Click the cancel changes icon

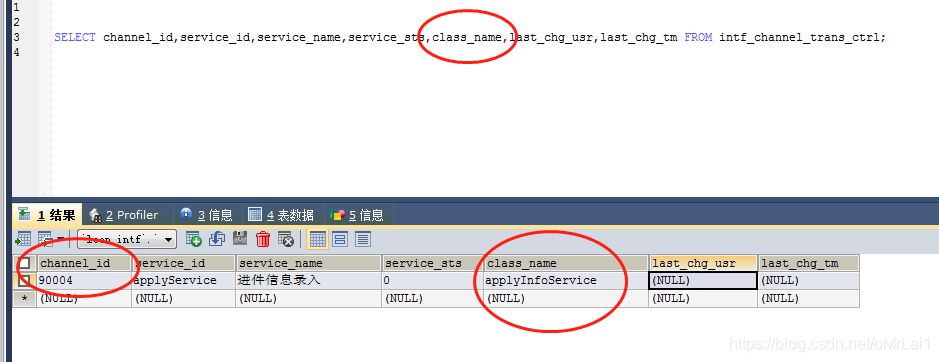pos(286,240)
